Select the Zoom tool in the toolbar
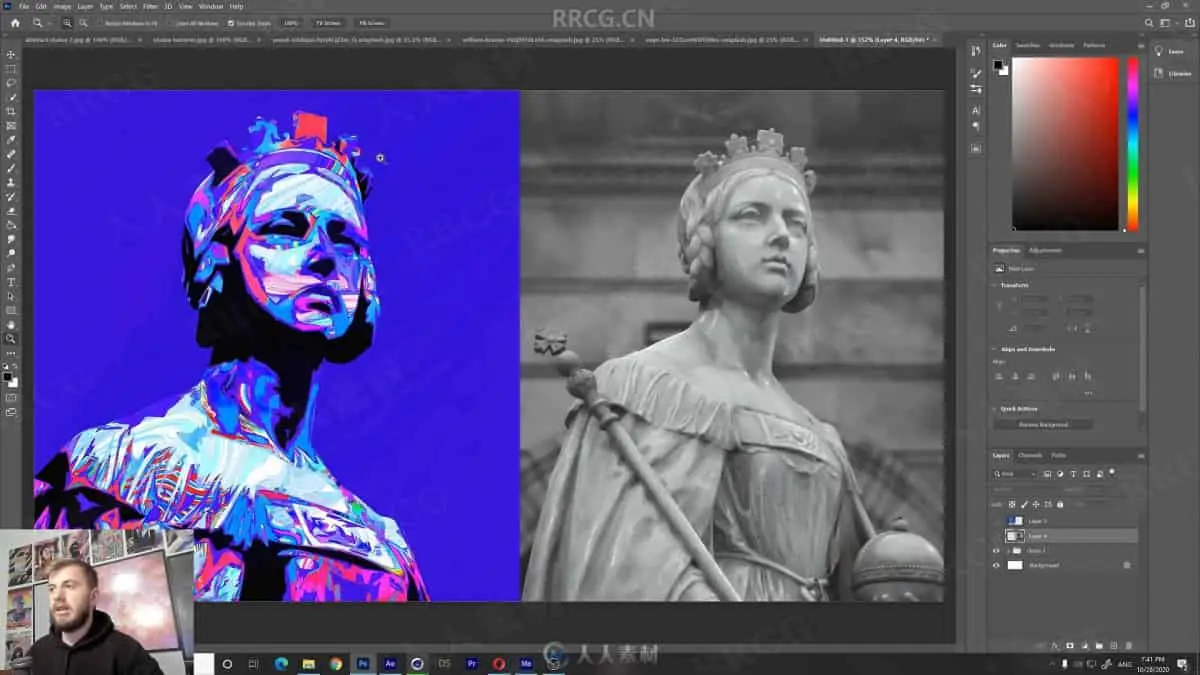This screenshot has width=1200, height=675. pyautogui.click(x=11, y=339)
